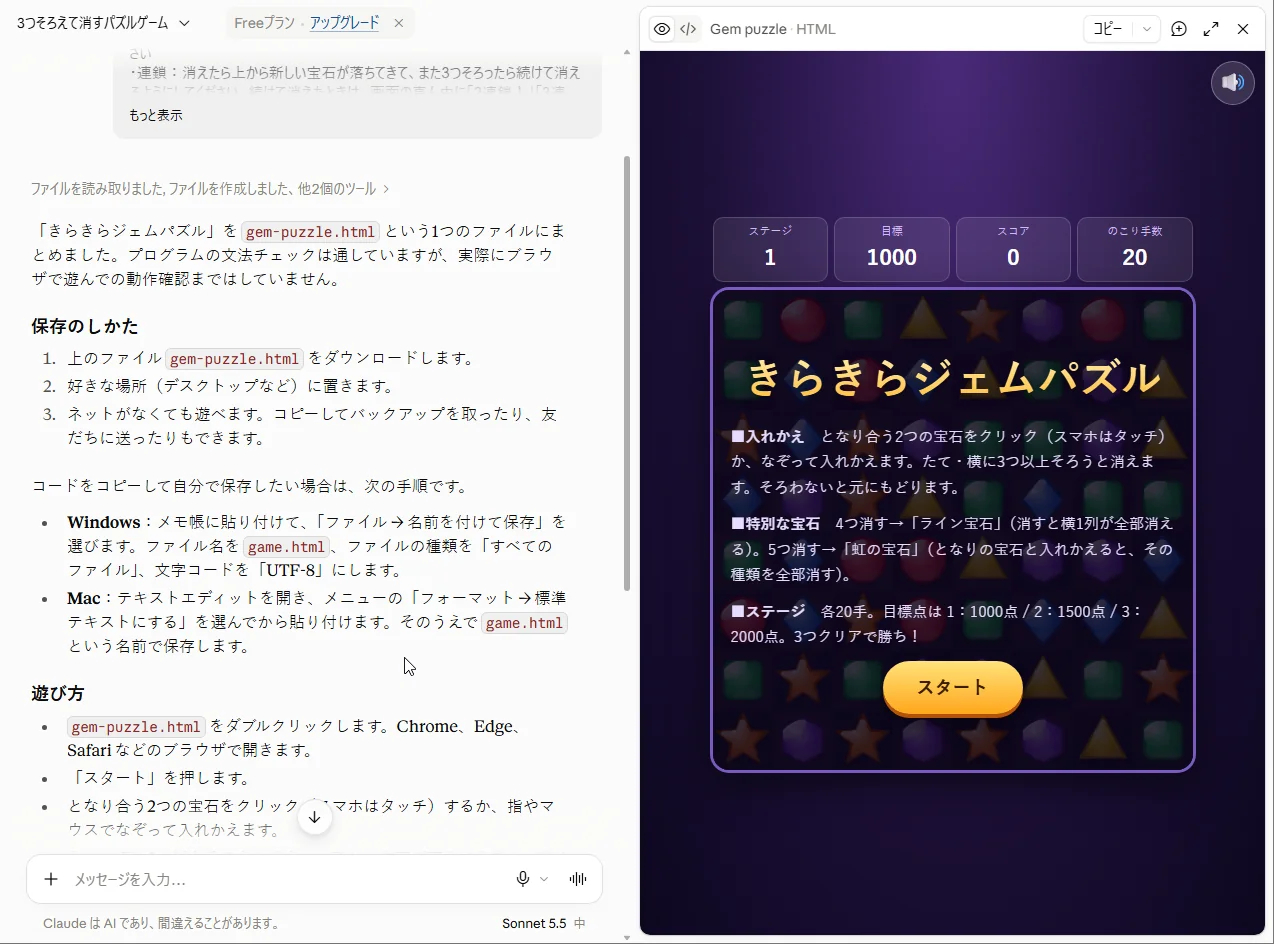This screenshot has height=944, width=1274.
Task: Open the copy options dropdown arrow
Action: point(1147,29)
